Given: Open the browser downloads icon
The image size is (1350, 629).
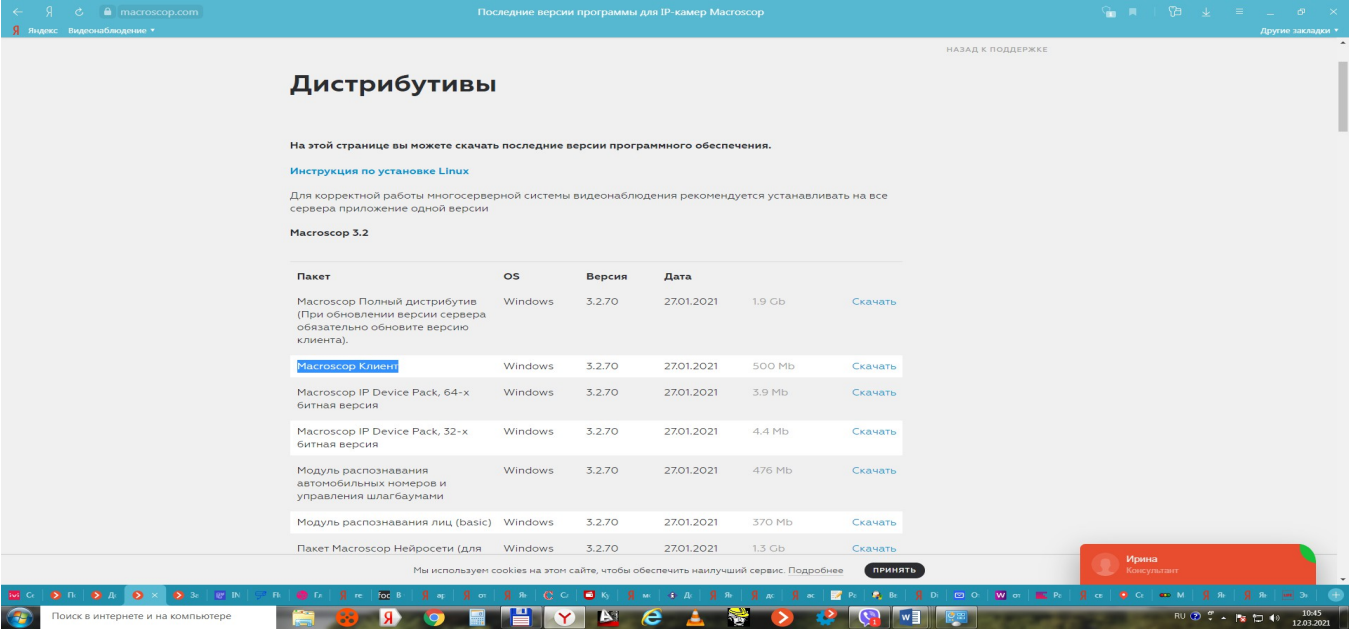Looking at the screenshot, I should 1206,12.
